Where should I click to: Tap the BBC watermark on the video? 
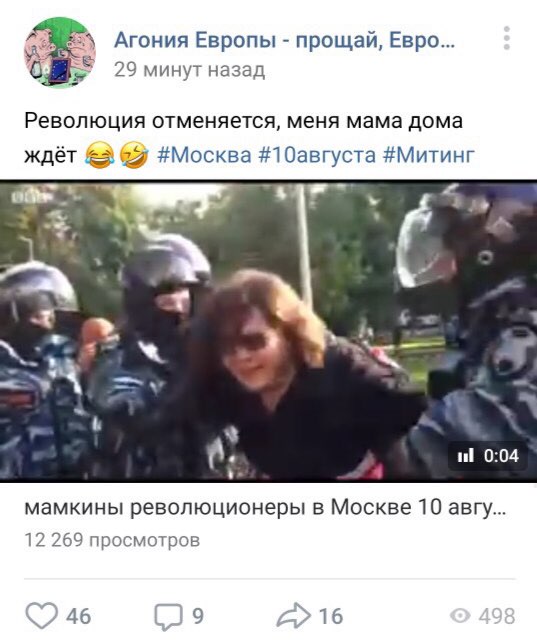click(27, 197)
